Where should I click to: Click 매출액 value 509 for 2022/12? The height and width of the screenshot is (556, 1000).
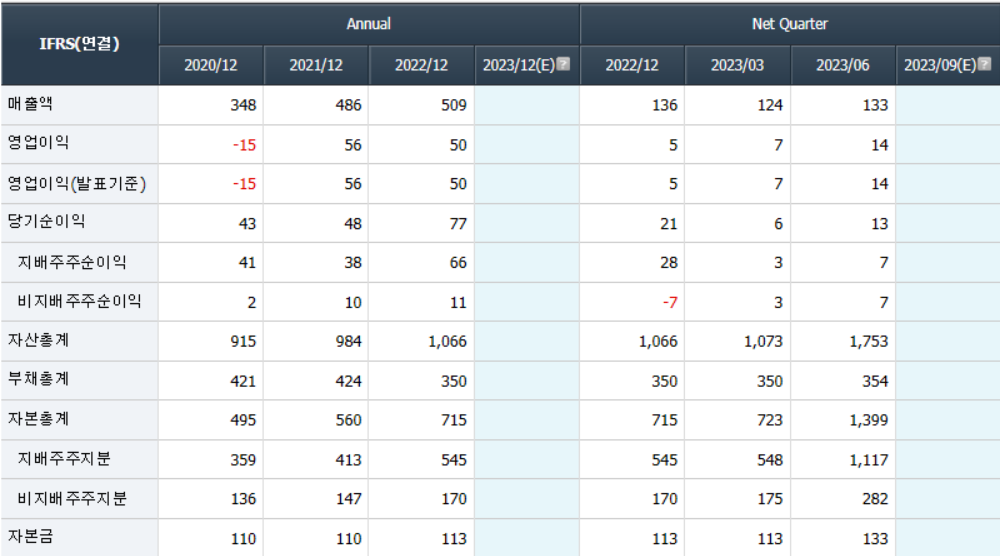pyautogui.click(x=453, y=105)
